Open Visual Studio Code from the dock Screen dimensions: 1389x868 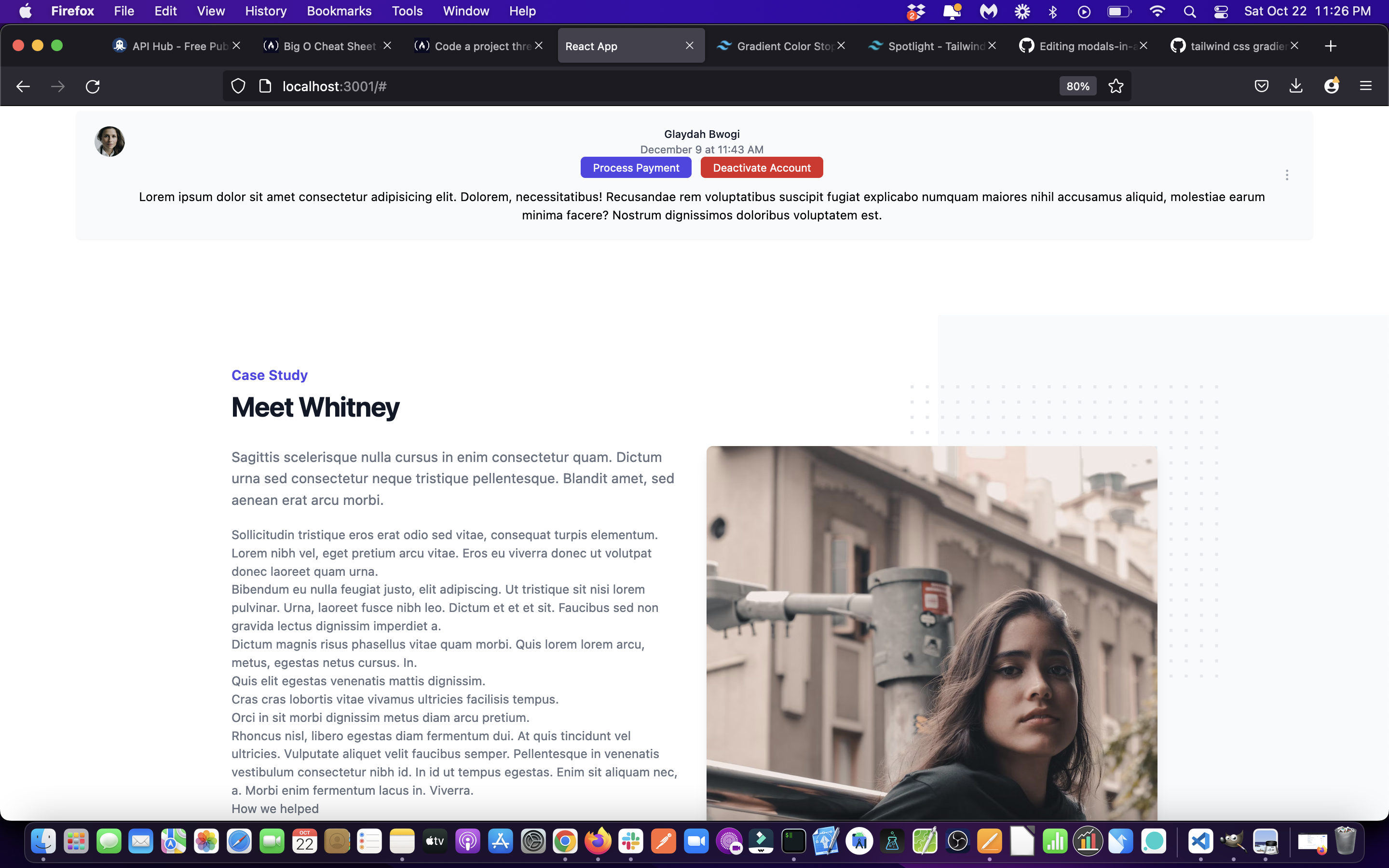1201,841
